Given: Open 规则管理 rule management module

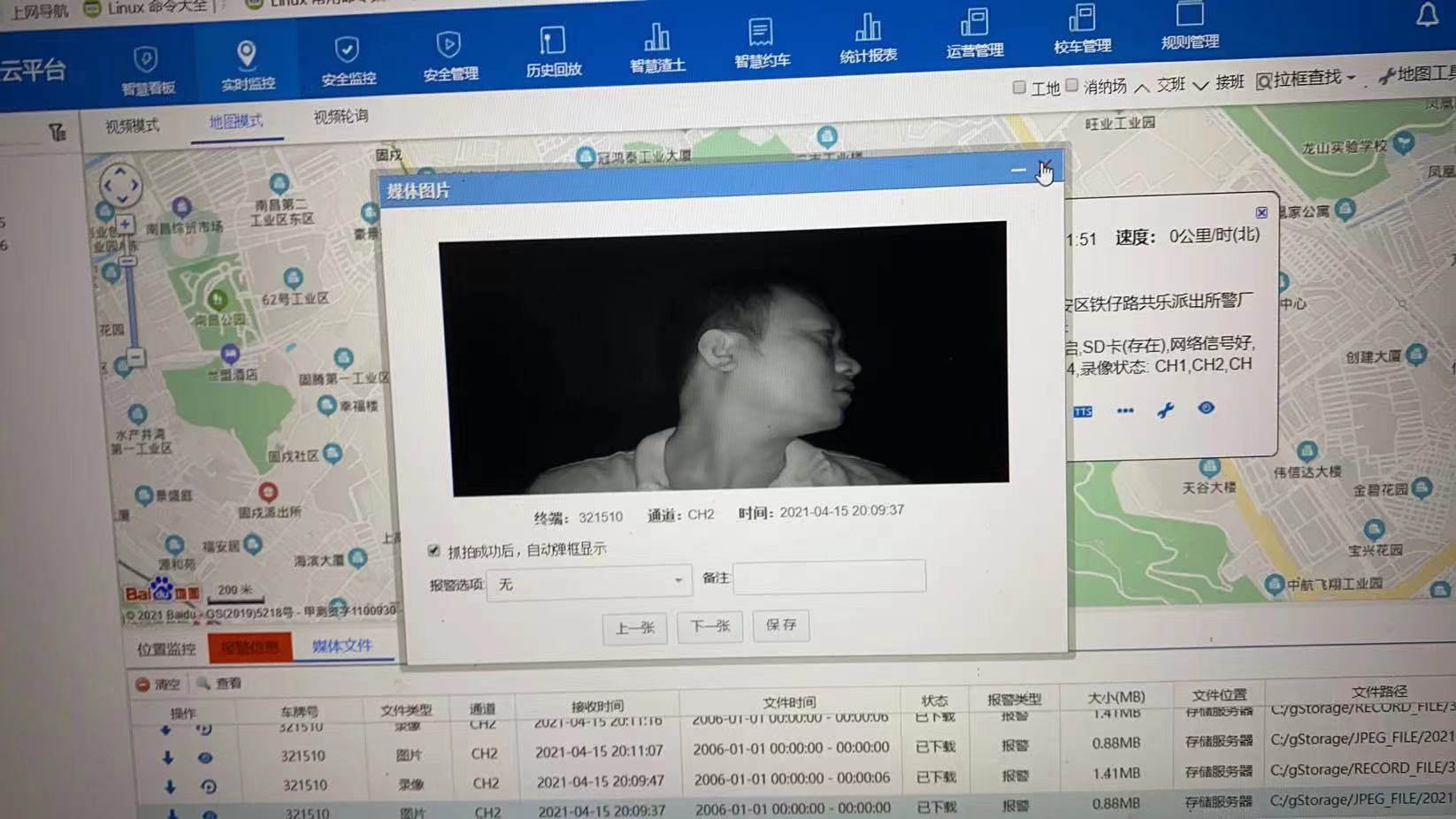Looking at the screenshot, I should coord(1190,26).
